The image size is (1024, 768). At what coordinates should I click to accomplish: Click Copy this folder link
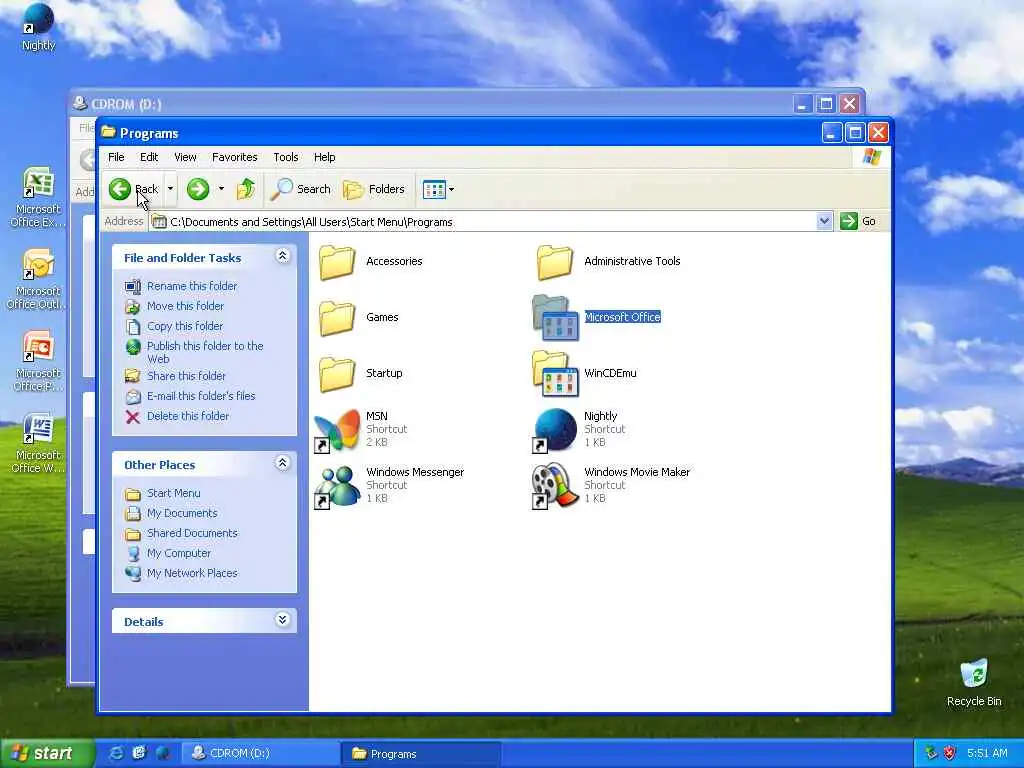185,326
